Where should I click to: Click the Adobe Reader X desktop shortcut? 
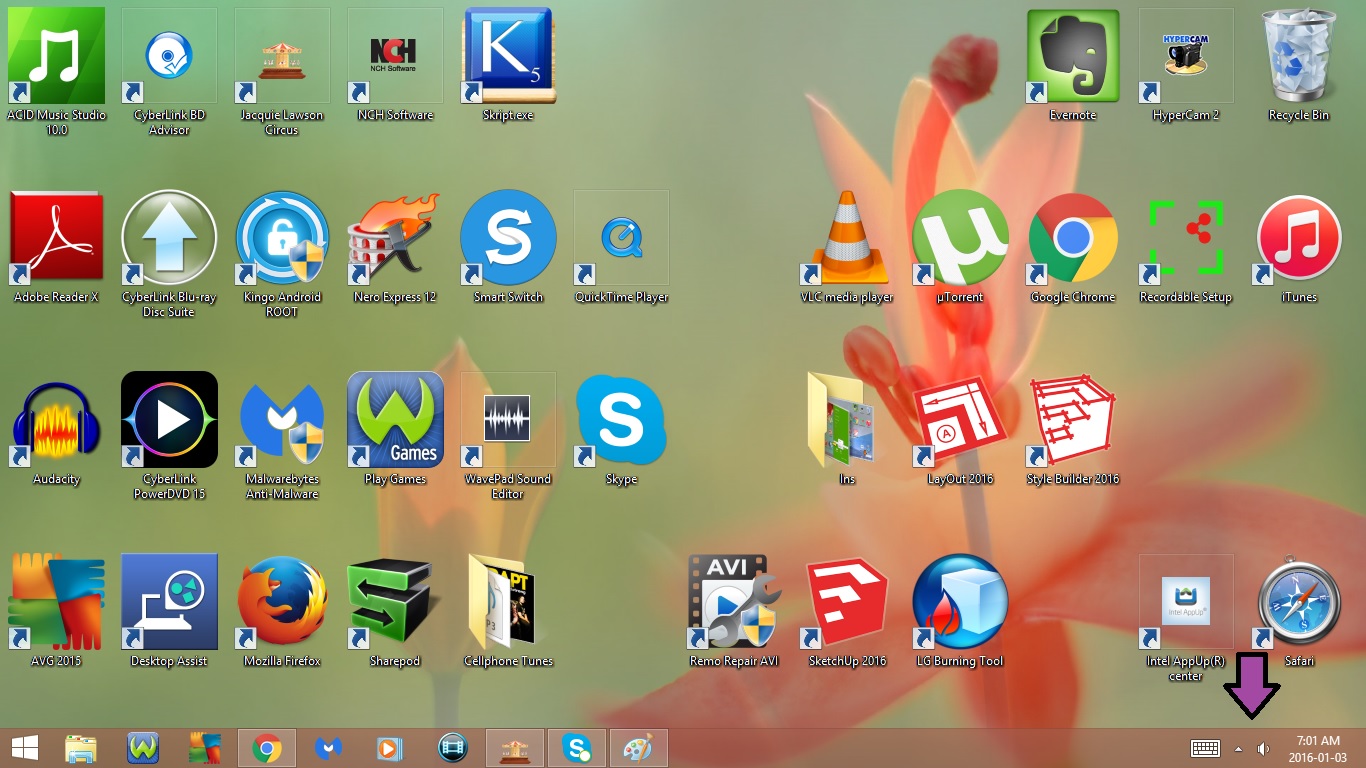tap(56, 238)
